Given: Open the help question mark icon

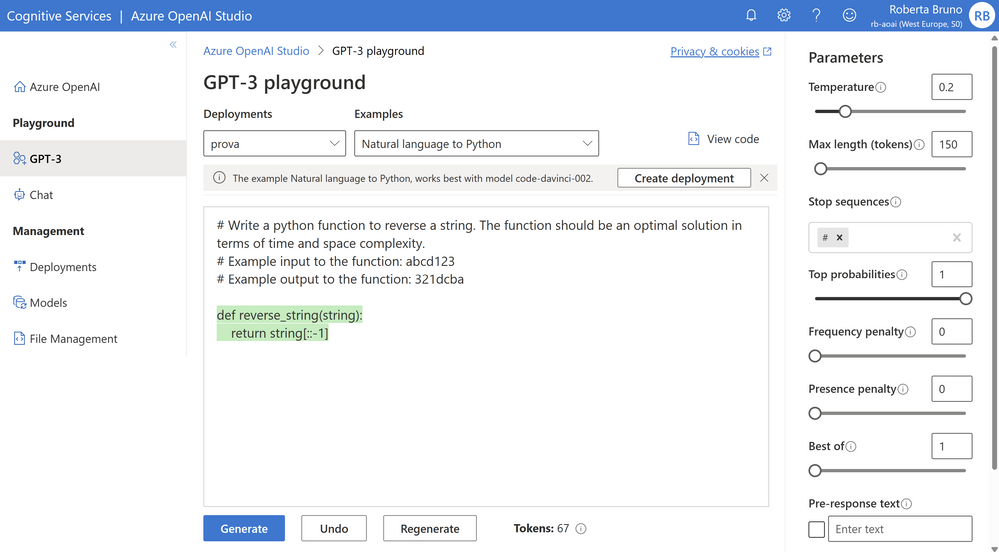Looking at the screenshot, I should [x=816, y=15].
